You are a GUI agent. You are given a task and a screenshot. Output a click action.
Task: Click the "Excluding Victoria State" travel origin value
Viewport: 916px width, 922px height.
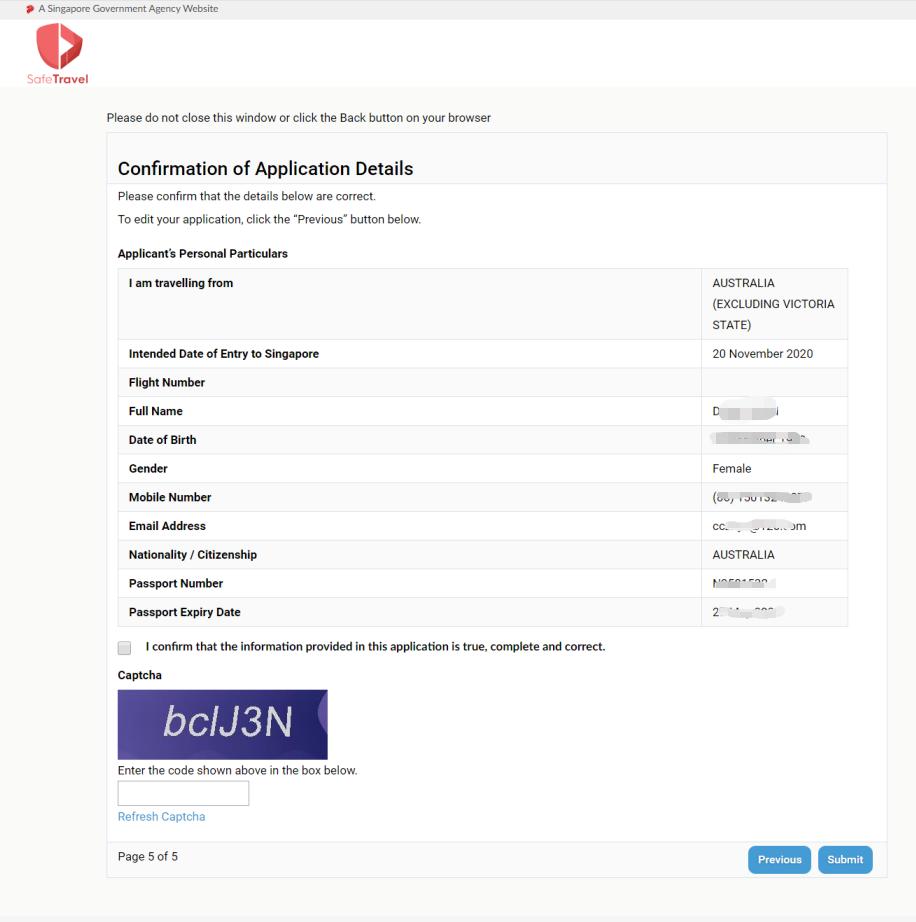pyautogui.click(x=774, y=304)
